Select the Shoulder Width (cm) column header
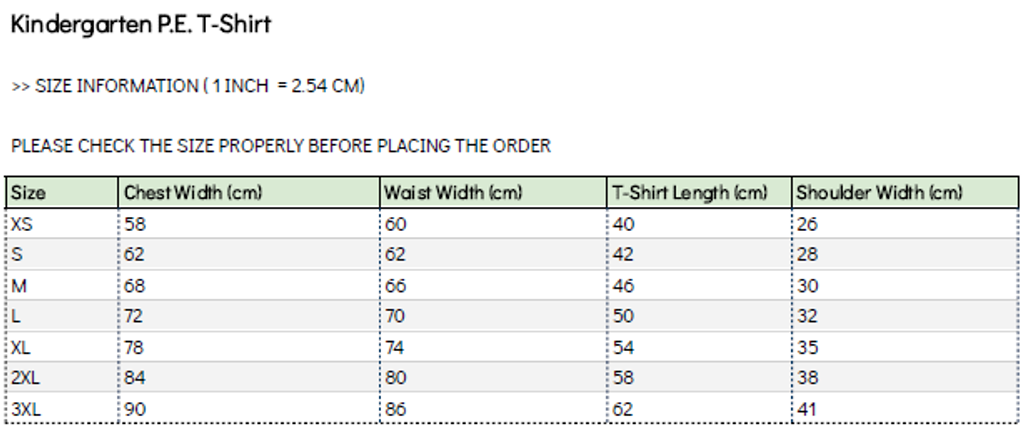This screenshot has width=1024, height=429. pyautogui.click(x=879, y=193)
